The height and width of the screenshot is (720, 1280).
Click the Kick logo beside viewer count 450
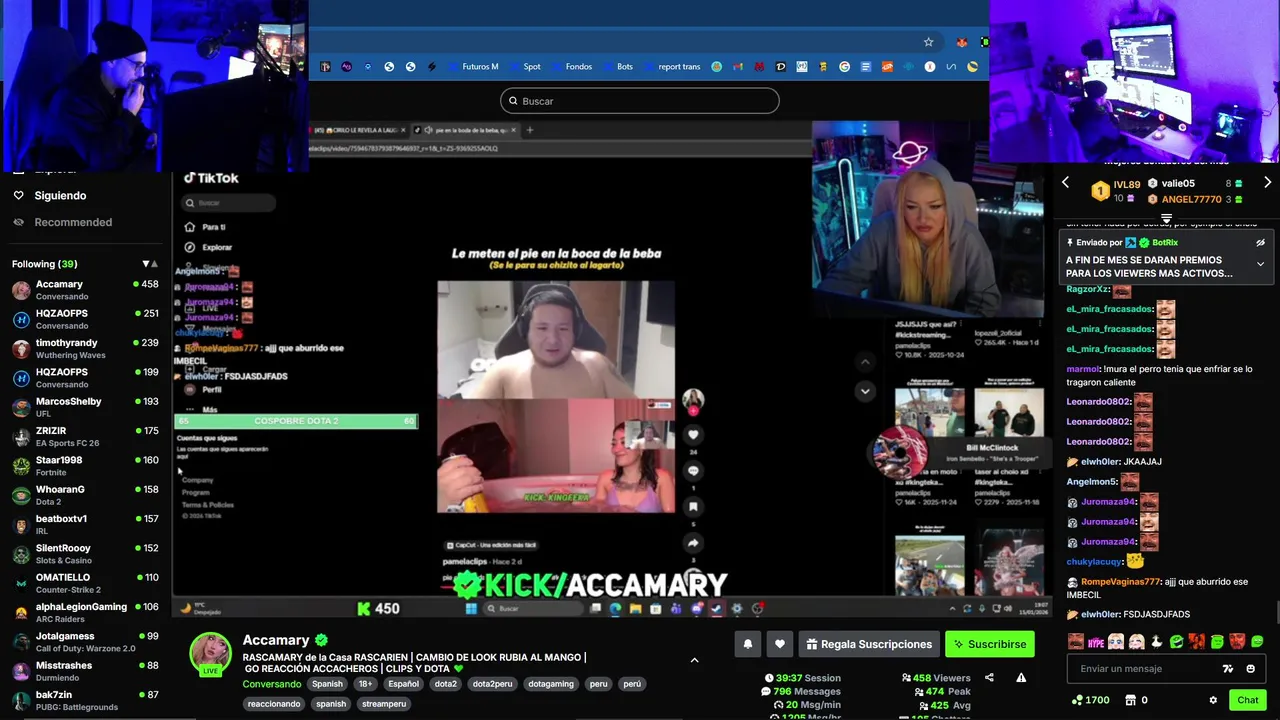[x=364, y=608]
